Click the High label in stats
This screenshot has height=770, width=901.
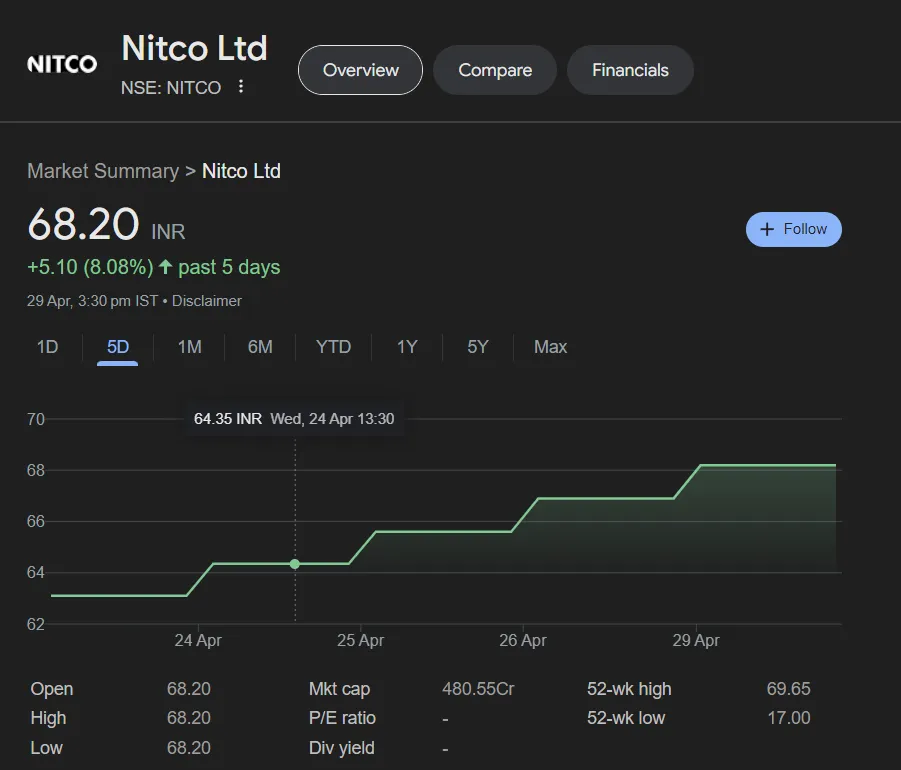point(48,718)
